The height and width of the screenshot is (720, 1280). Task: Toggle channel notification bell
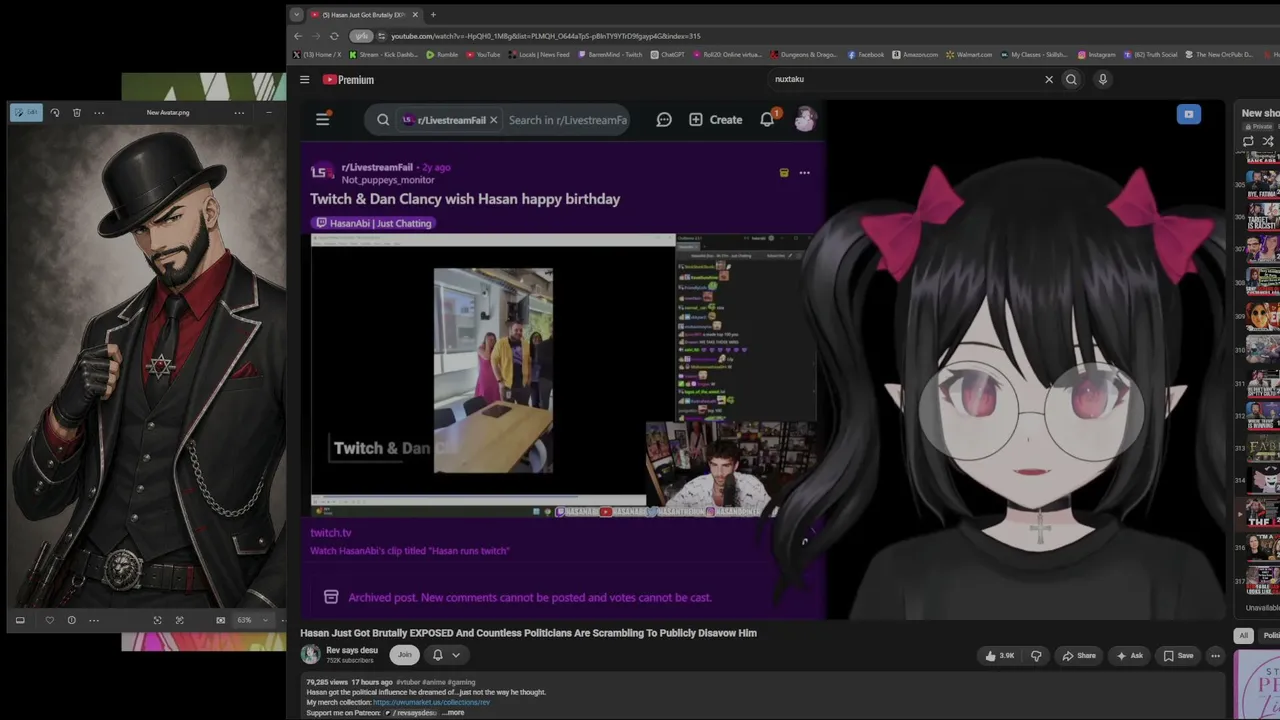pos(437,655)
